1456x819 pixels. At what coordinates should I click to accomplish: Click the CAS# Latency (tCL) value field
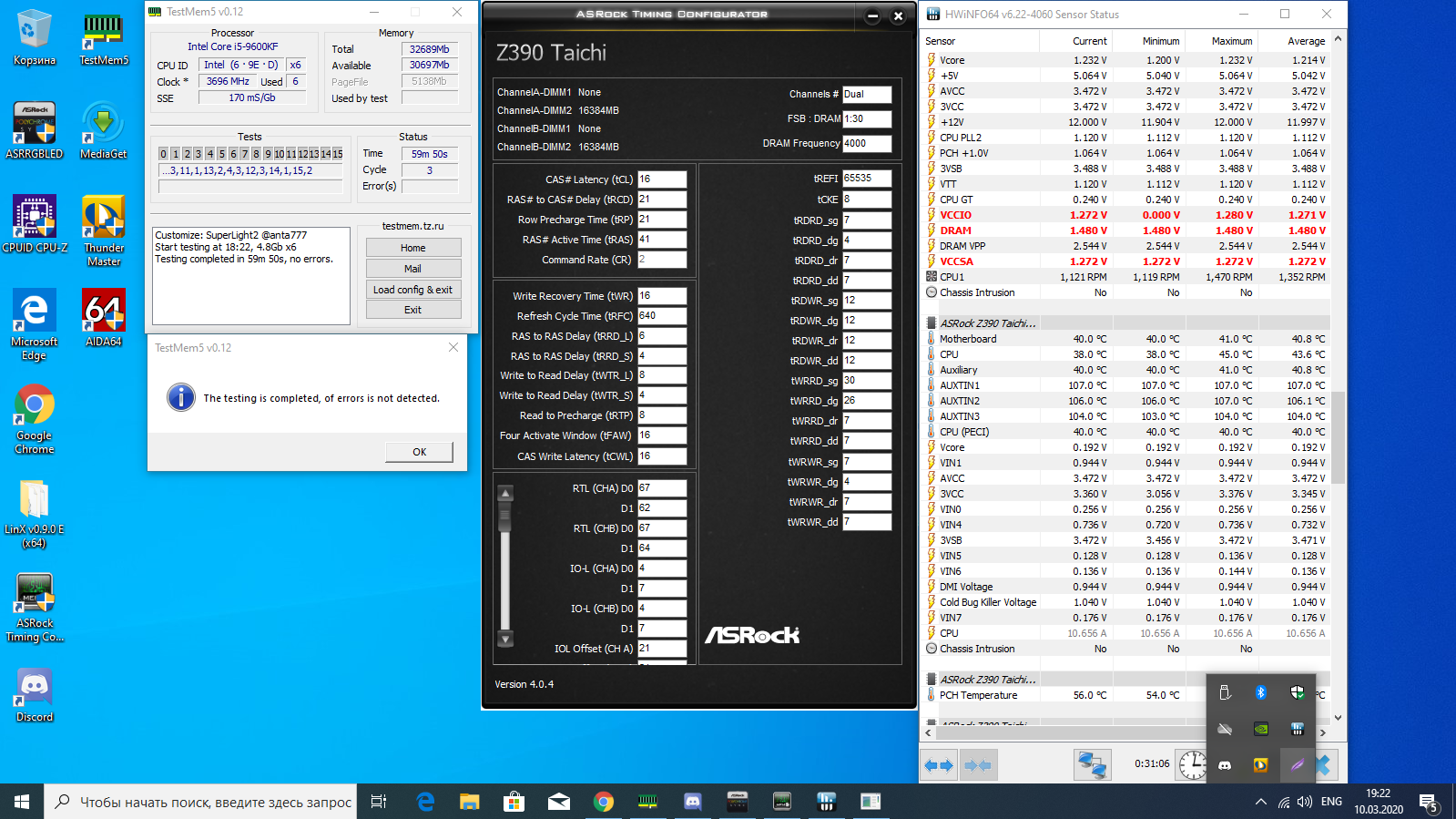click(662, 179)
